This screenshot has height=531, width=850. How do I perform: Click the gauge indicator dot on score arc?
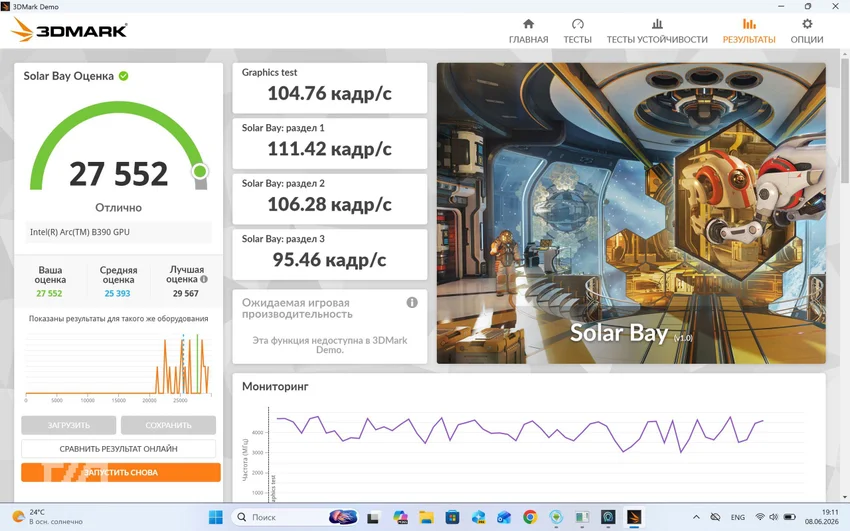pos(199,172)
